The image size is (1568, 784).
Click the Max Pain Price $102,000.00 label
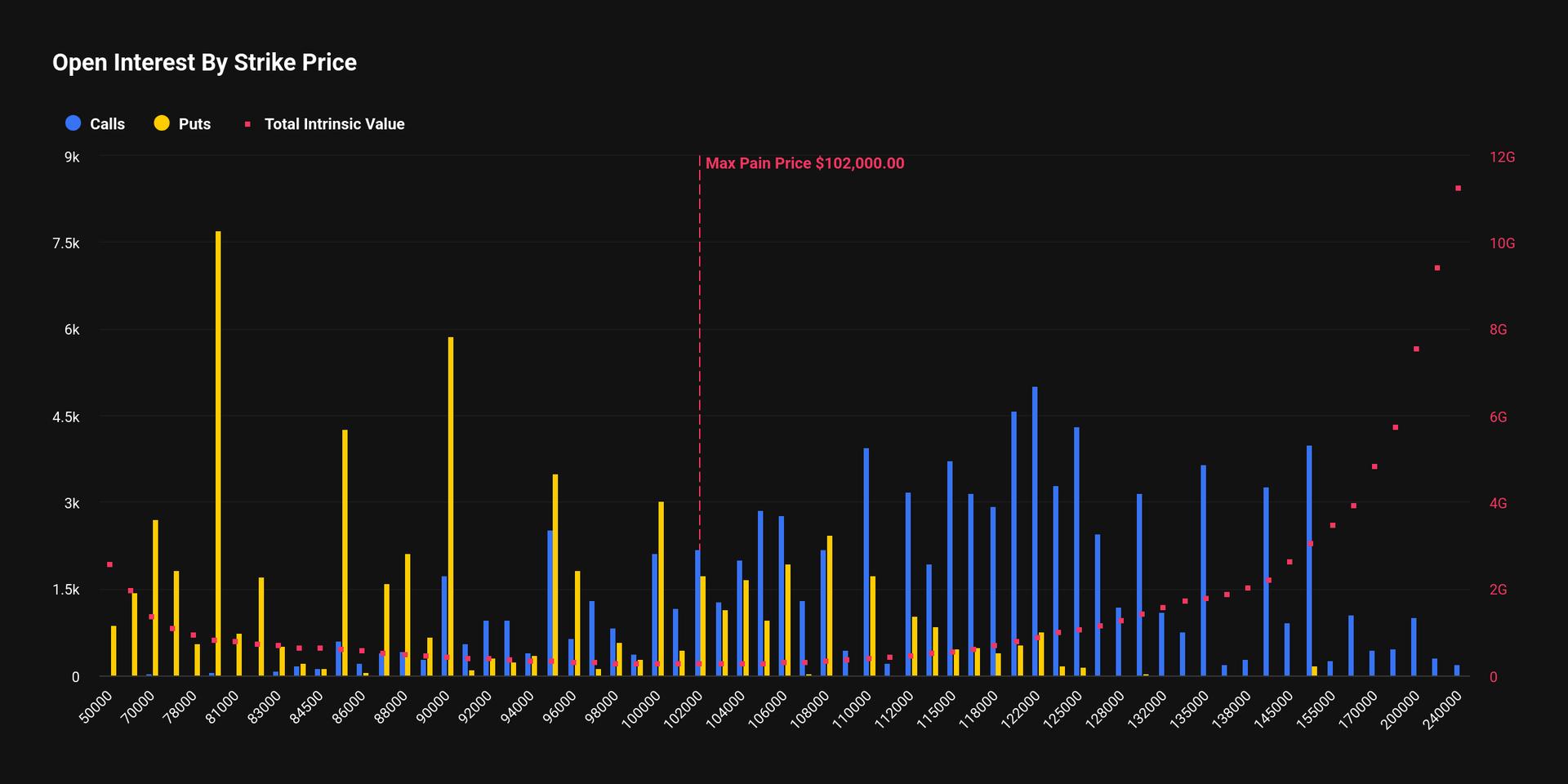(x=805, y=163)
